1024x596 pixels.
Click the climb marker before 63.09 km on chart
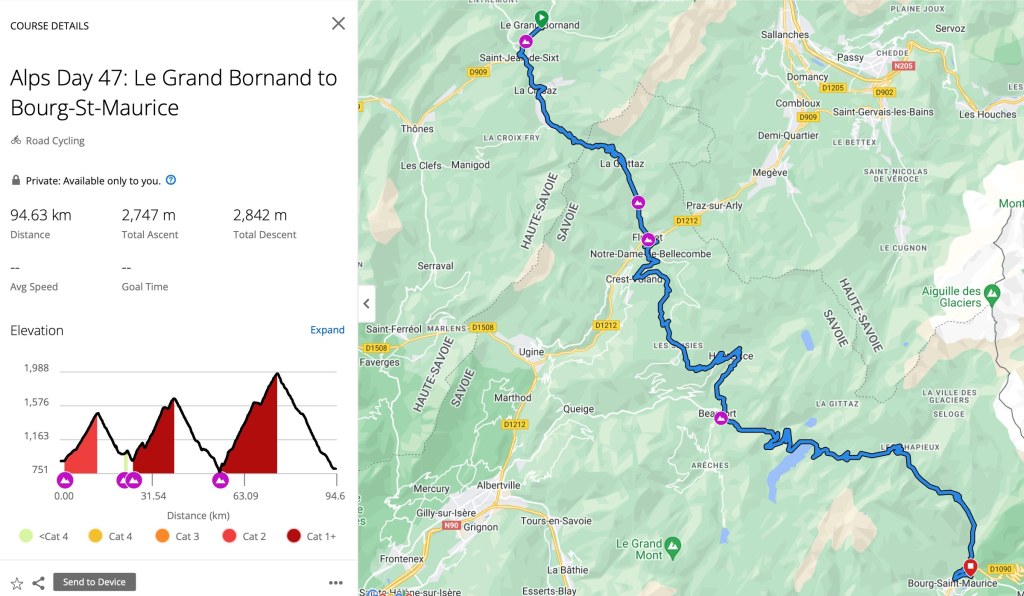tap(220, 480)
